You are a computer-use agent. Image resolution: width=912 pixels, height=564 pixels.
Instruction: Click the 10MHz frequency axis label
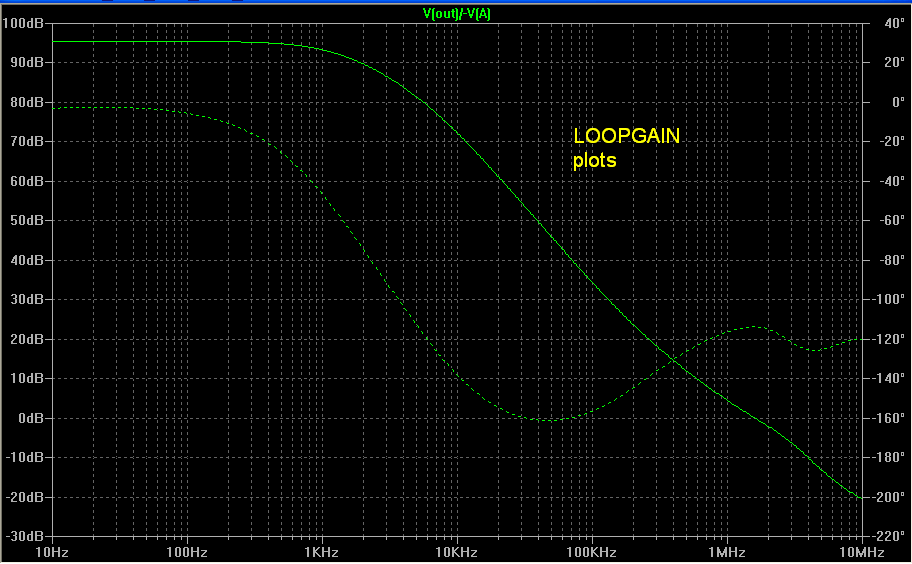862,552
